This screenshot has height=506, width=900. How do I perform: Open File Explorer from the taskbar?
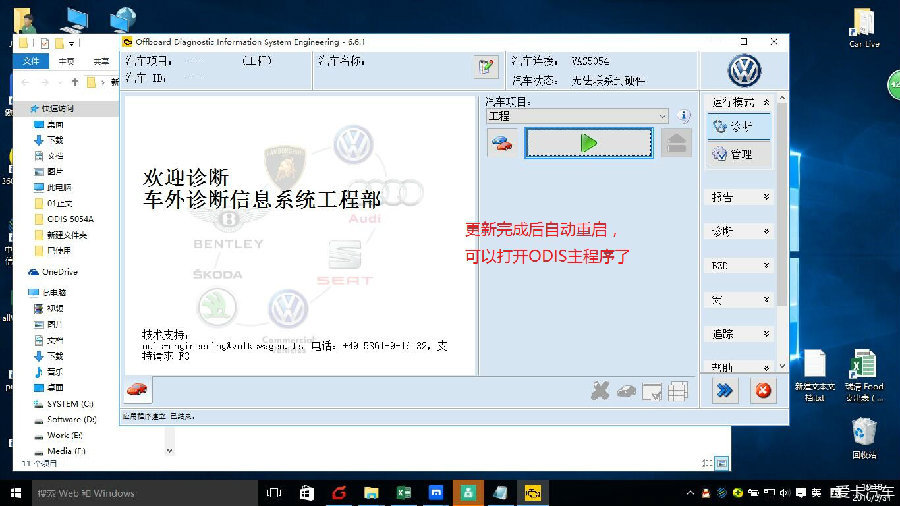(371, 493)
